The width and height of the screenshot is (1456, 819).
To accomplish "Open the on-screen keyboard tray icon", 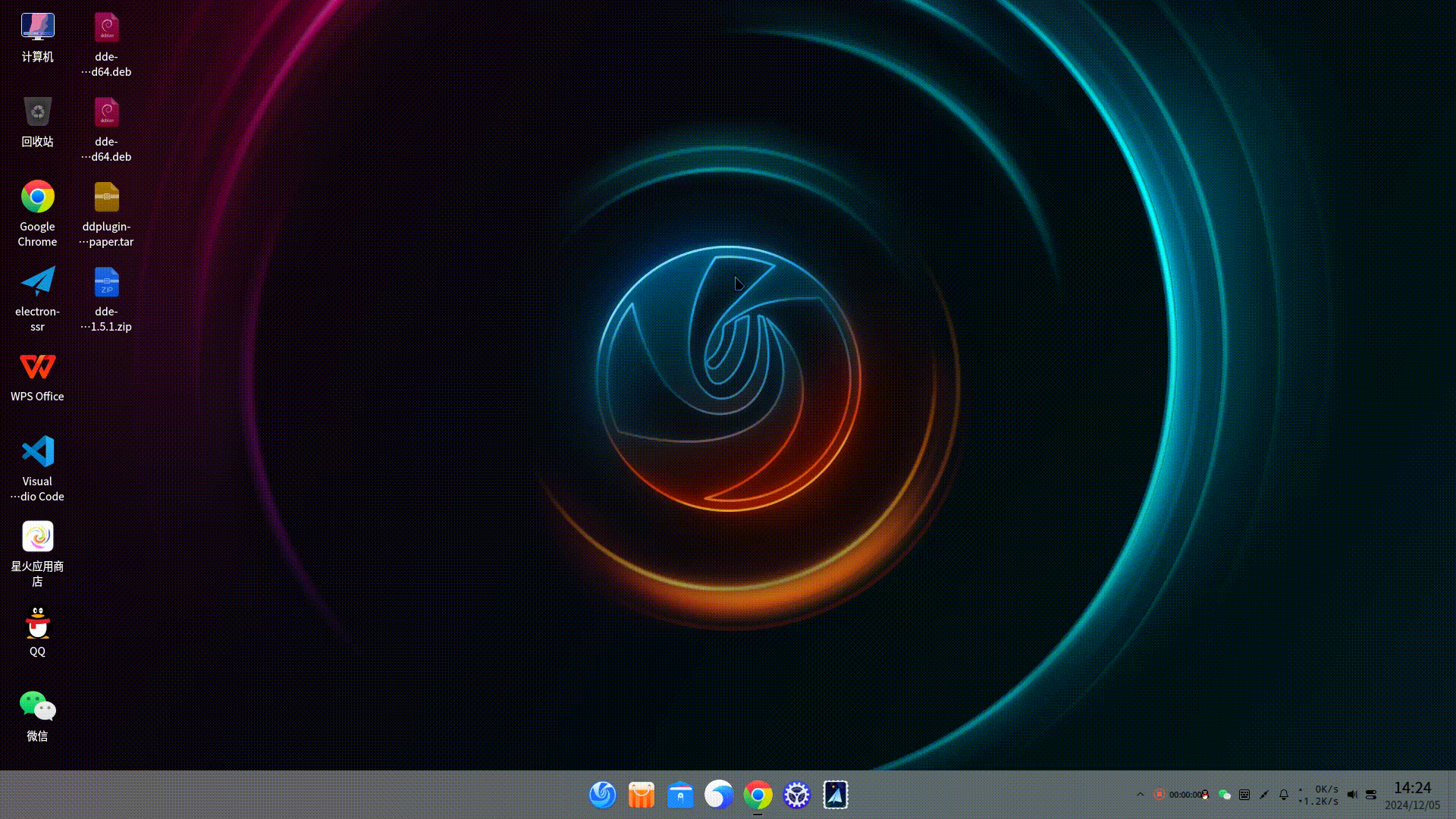I will pyautogui.click(x=1244, y=795).
